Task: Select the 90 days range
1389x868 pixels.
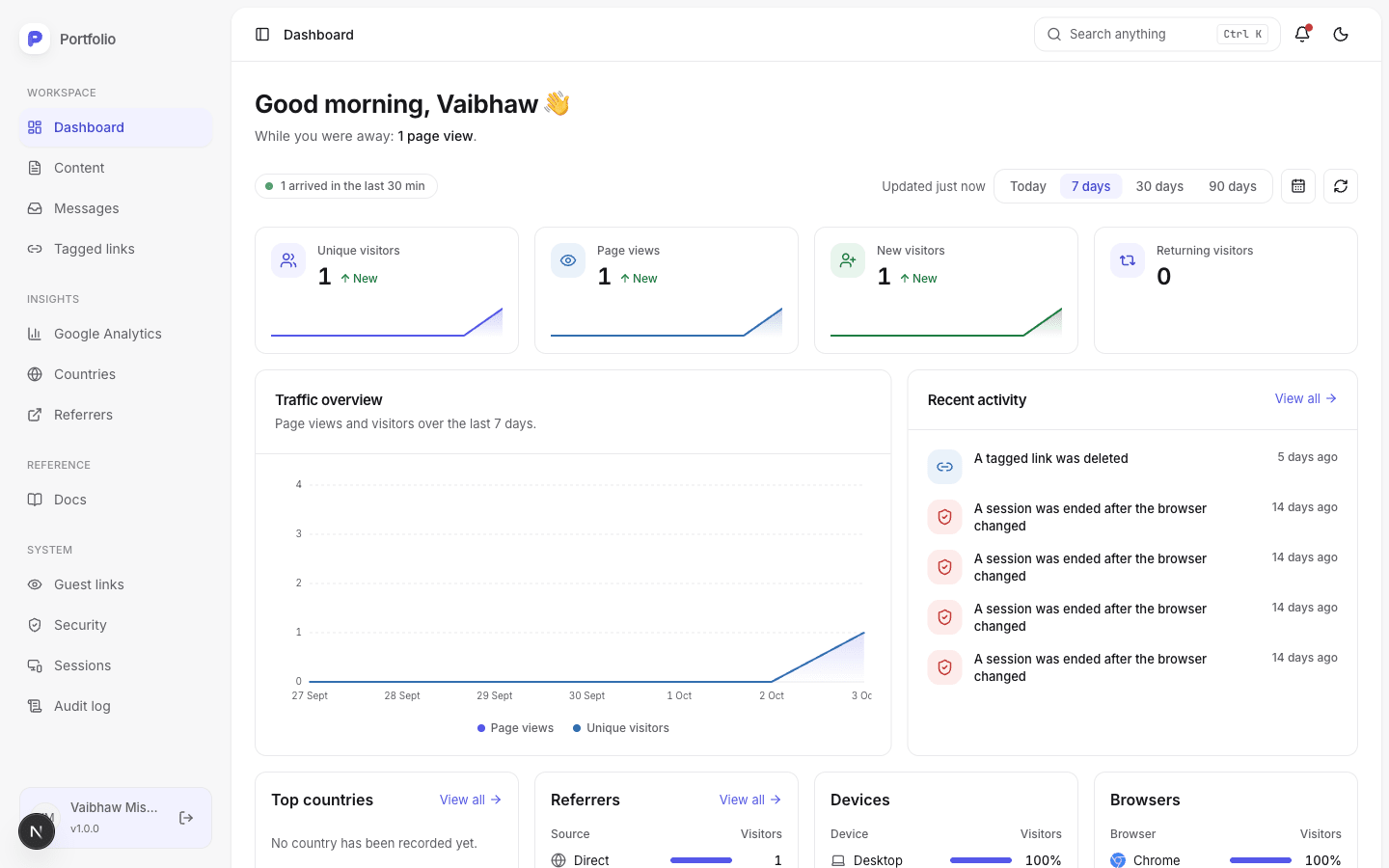Action: 1233,186
